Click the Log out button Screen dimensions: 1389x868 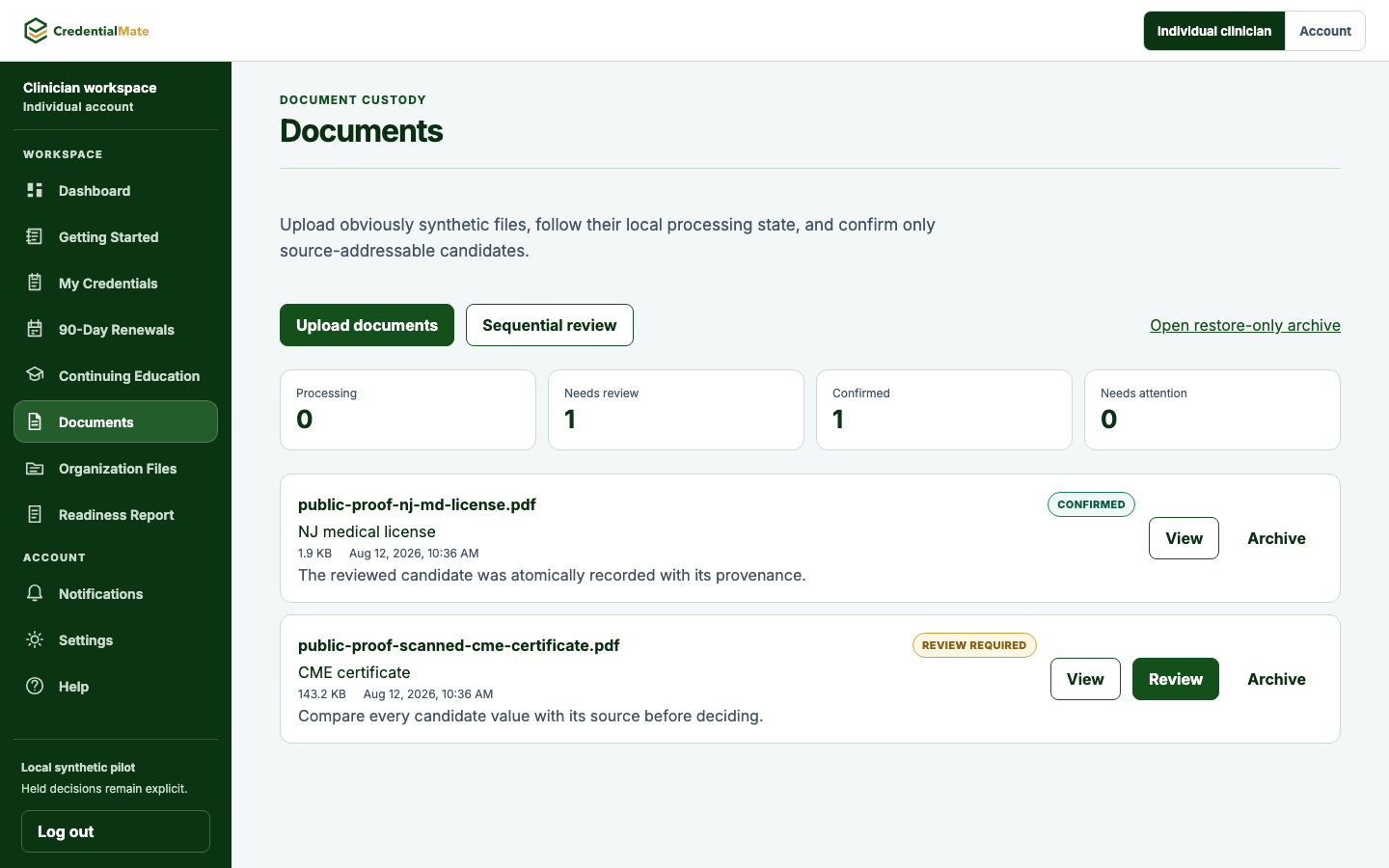click(116, 831)
